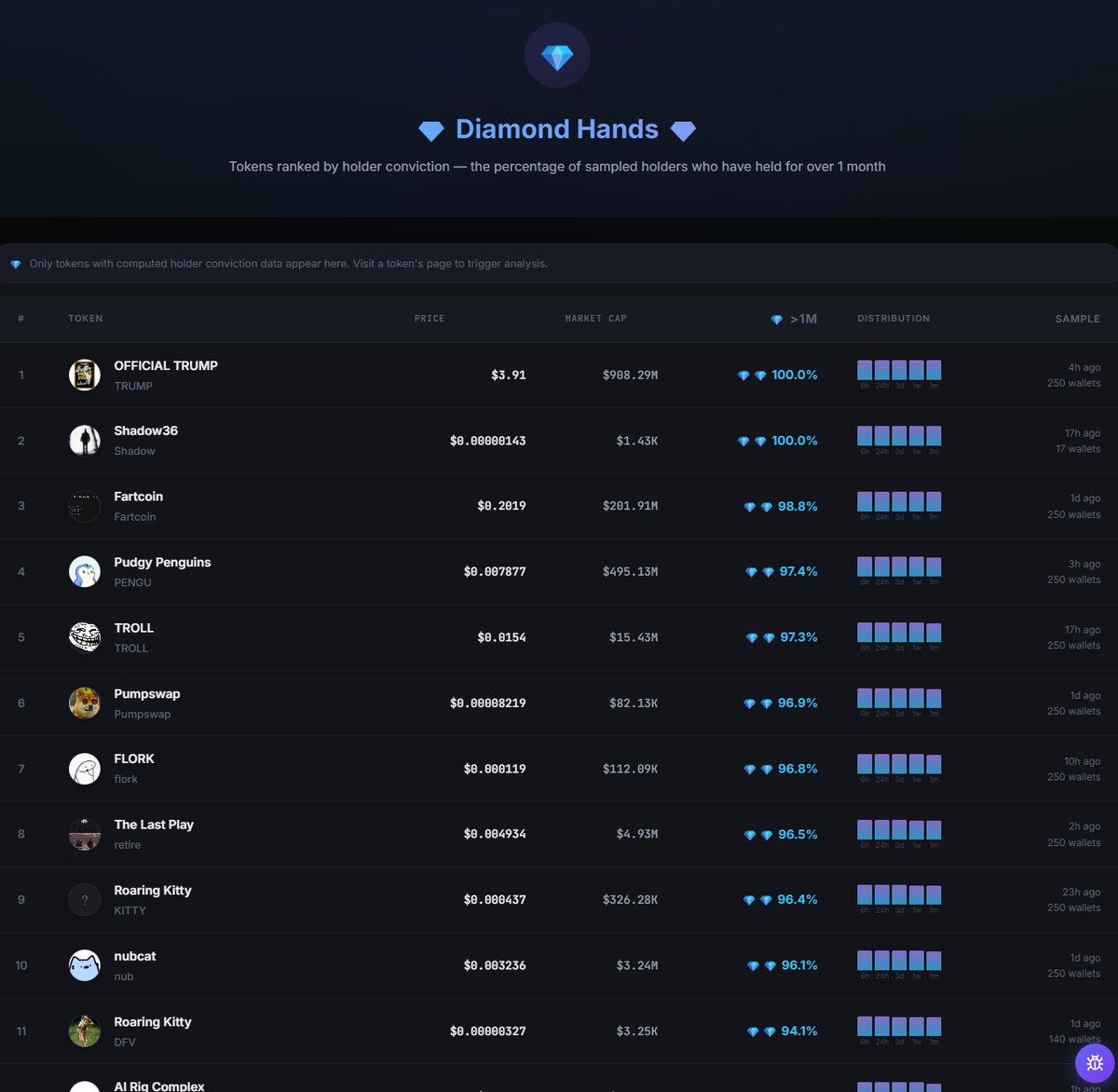Click the SAMPLE column header
The height and width of the screenshot is (1092, 1118).
click(x=1077, y=319)
